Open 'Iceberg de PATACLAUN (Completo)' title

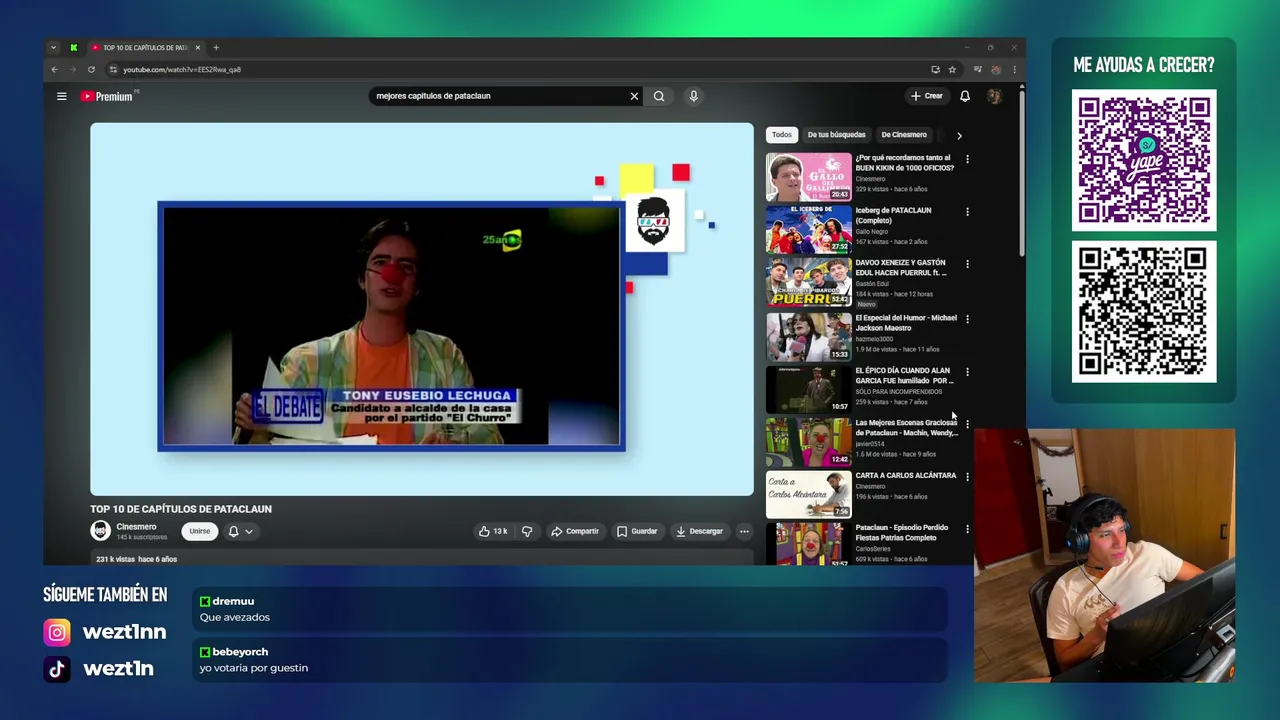click(x=893, y=215)
